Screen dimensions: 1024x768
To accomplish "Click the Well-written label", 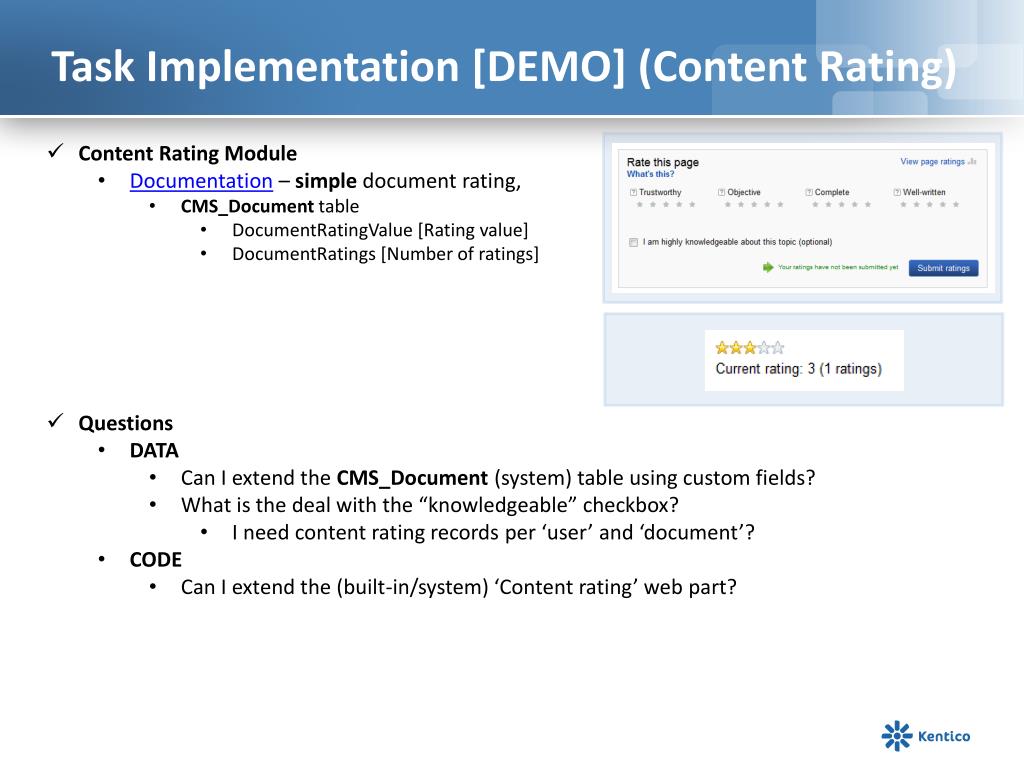I will coord(923,192).
